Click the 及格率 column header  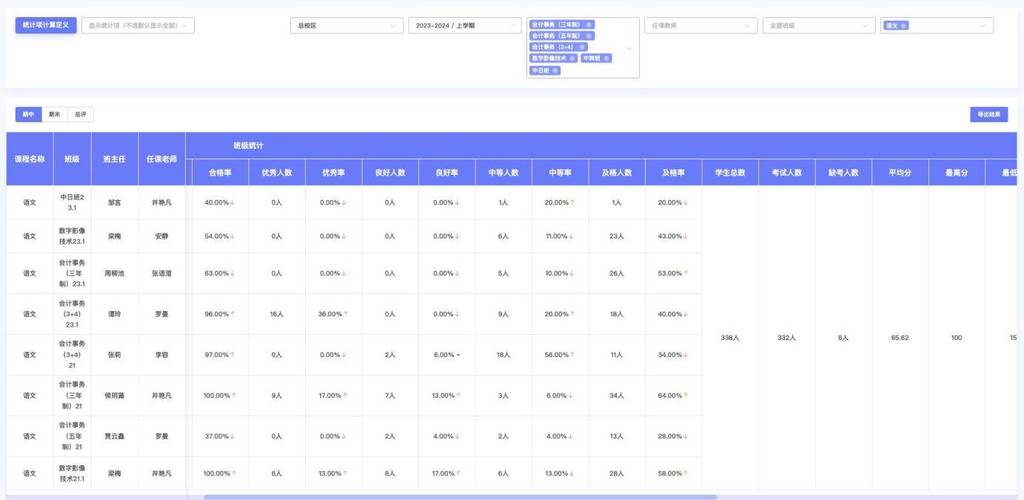pyautogui.click(x=674, y=173)
